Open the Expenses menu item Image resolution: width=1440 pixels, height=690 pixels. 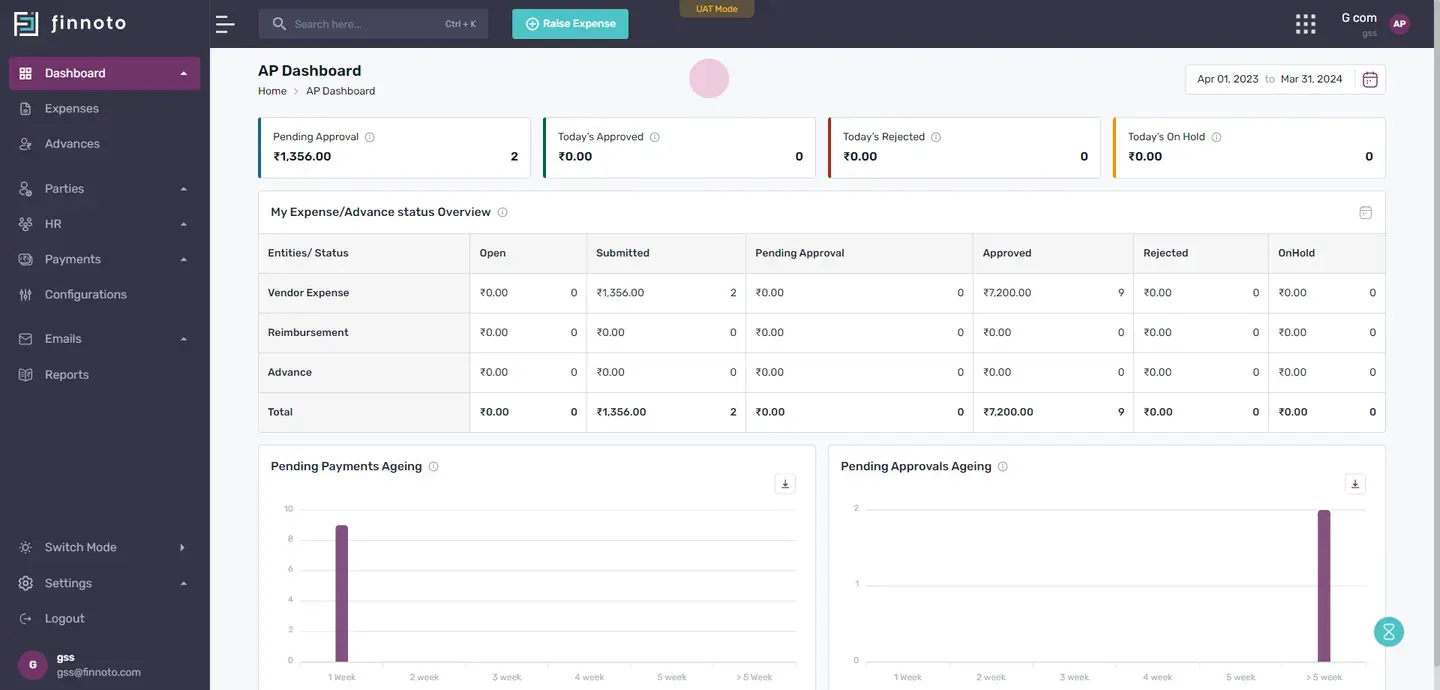[x=104, y=108]
